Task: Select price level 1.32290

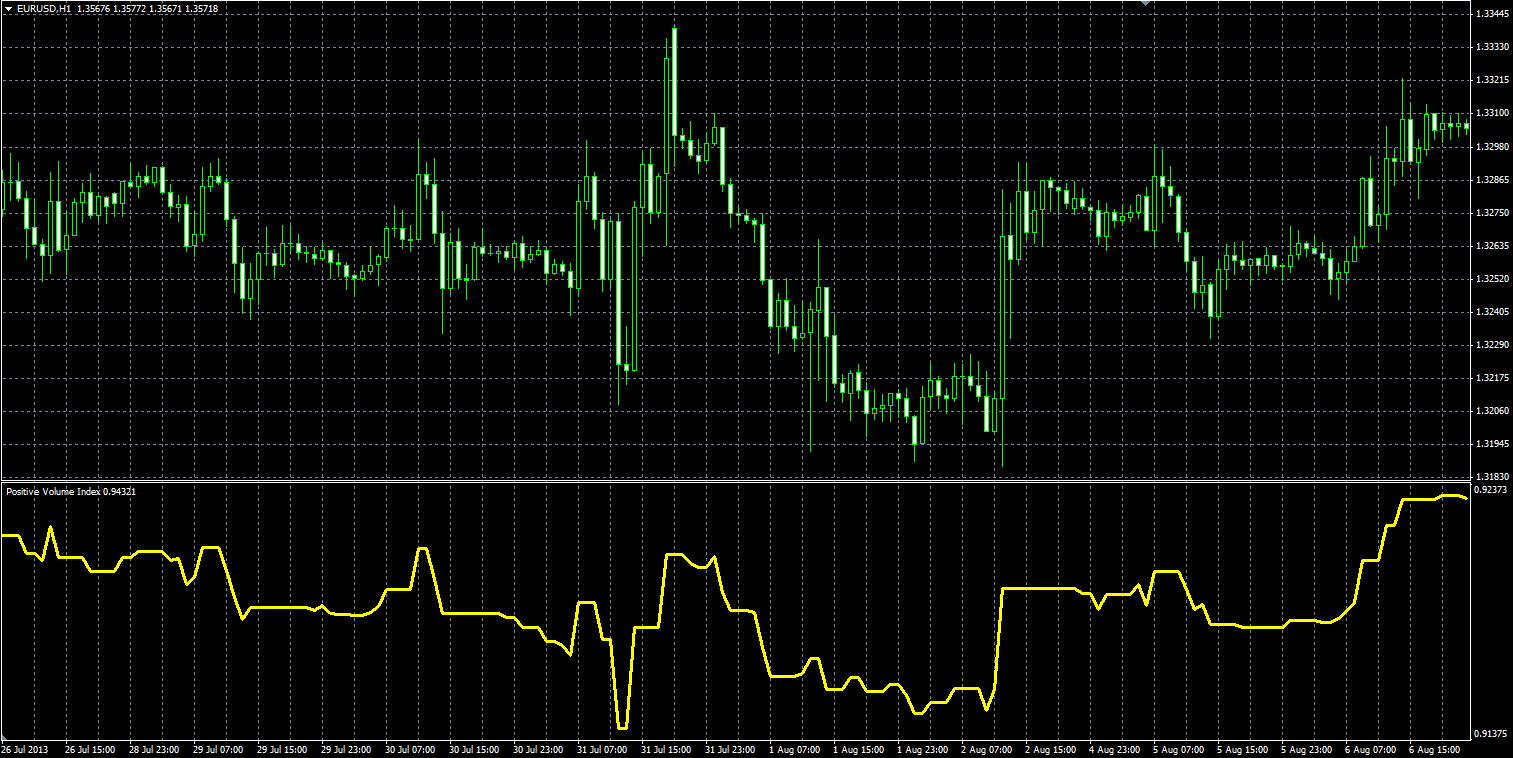Action: [1492, 345]
